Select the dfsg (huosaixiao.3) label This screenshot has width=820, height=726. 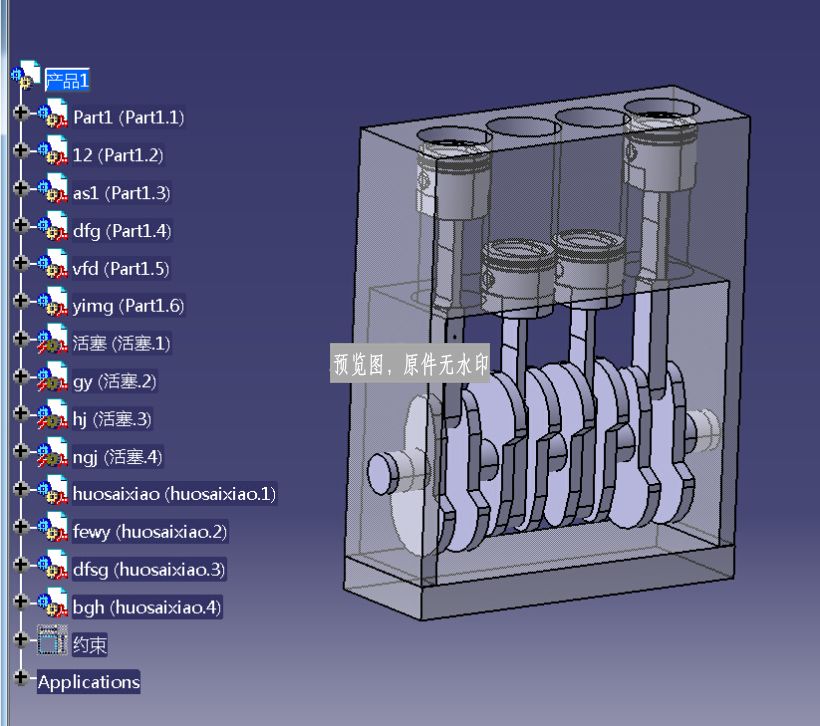coord(149,569)
